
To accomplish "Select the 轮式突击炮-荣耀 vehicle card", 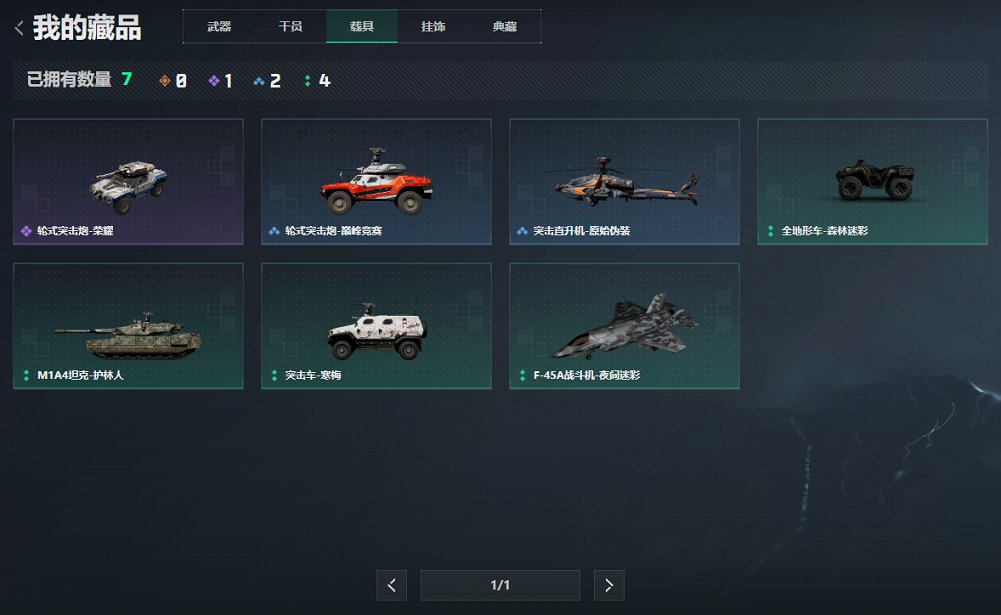I will tap(128, 181).
